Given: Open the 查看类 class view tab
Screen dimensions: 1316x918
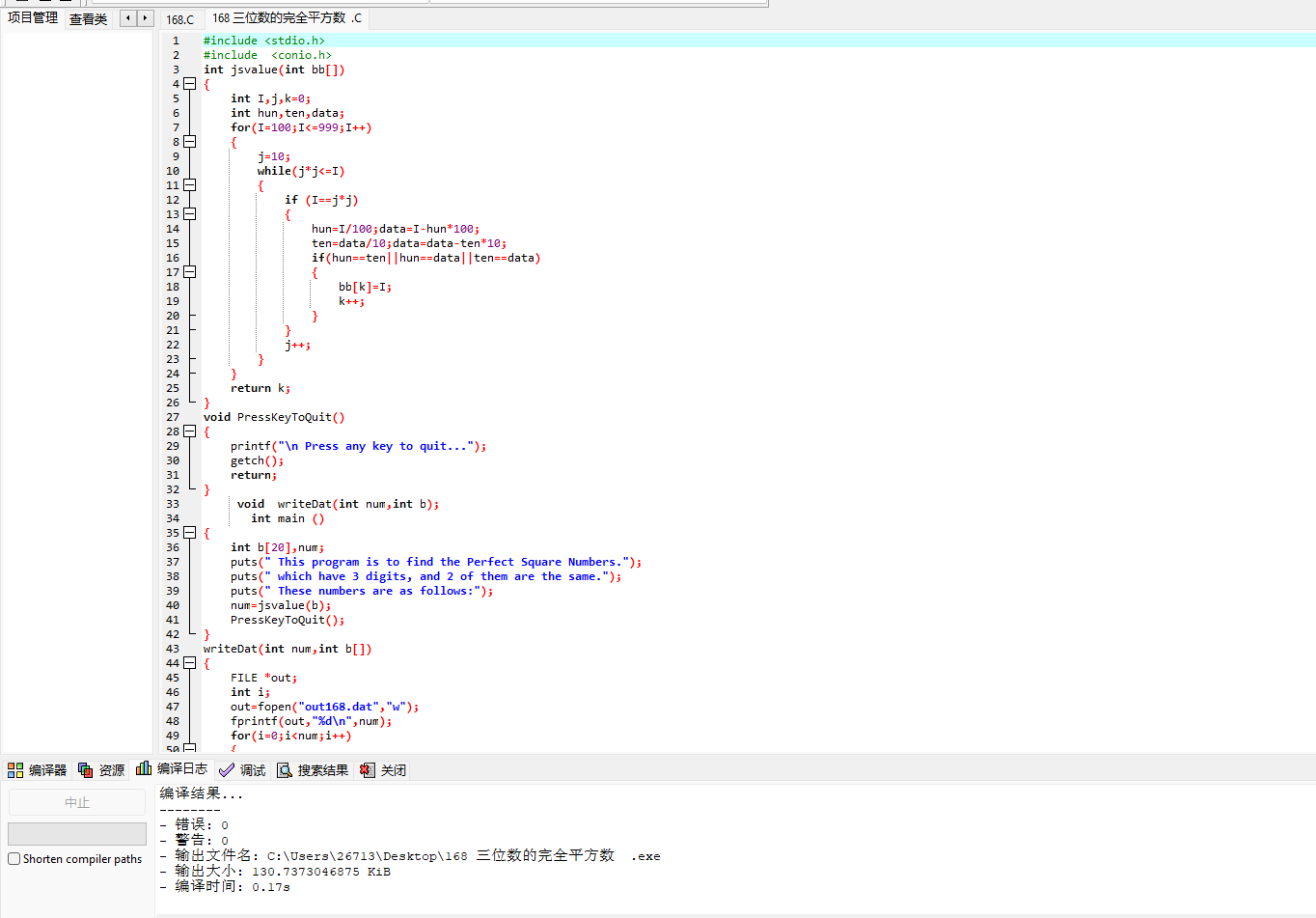Looking at the screenshot, I should point(88,19).
